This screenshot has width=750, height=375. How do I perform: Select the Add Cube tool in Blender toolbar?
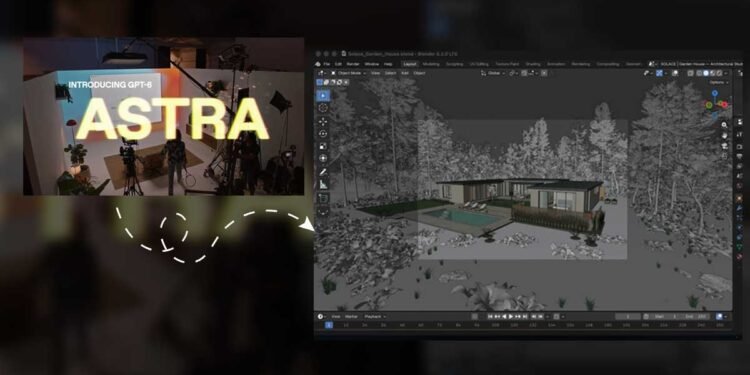pyautogui.click(x=323, y=198)
